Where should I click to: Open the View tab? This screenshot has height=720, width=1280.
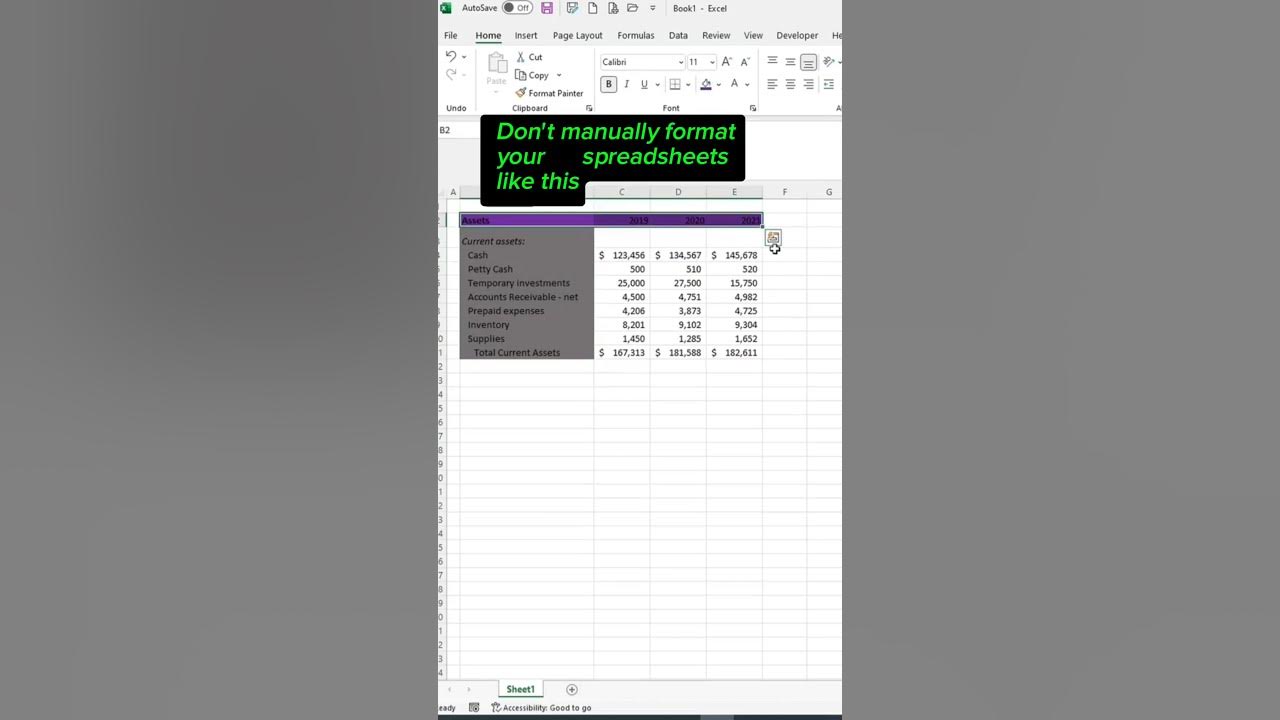point(753,35)
